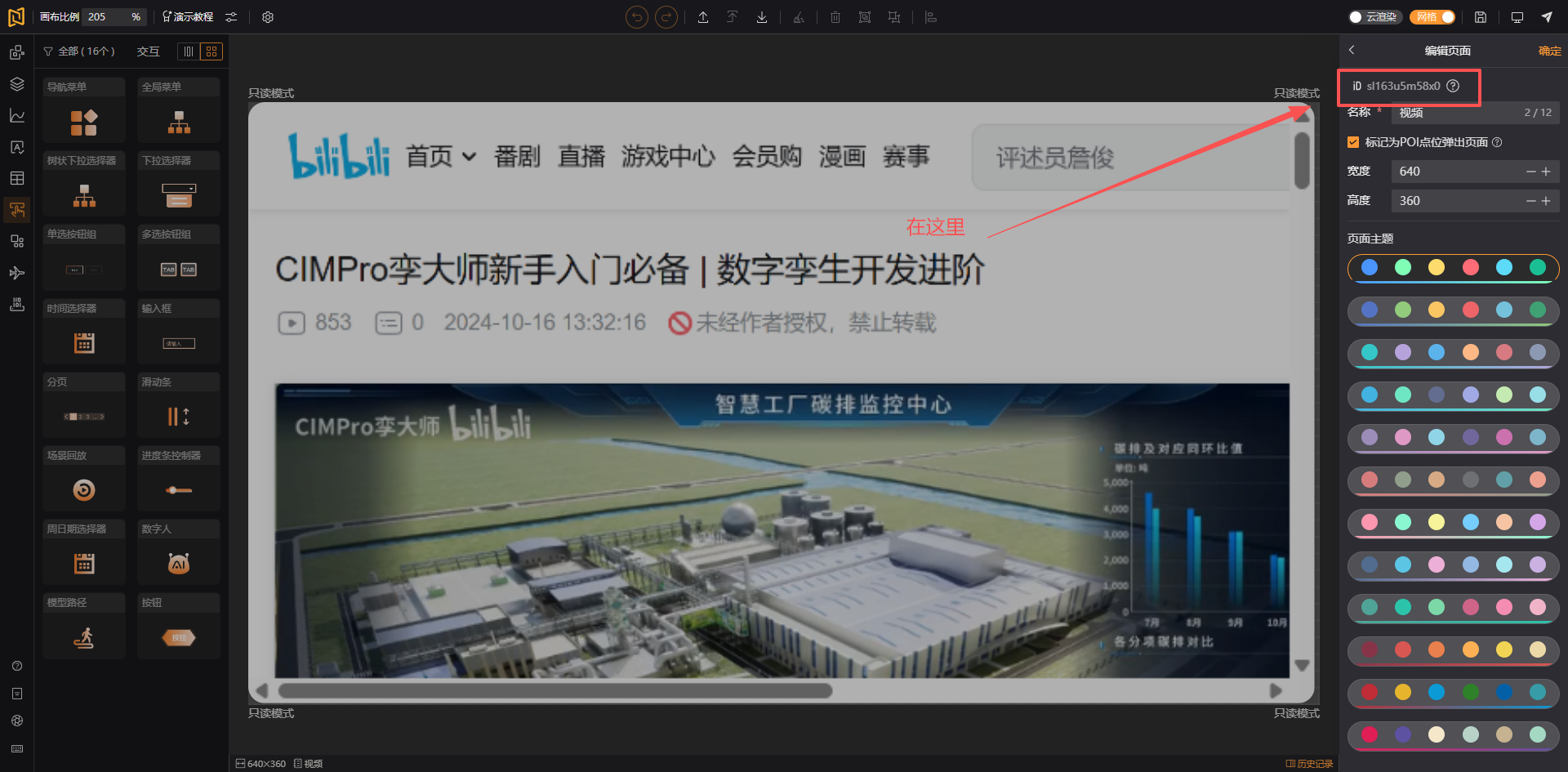Switch component panel to column list view
This screenshot has height=772, width=1568.
click(x=189, y=51)
